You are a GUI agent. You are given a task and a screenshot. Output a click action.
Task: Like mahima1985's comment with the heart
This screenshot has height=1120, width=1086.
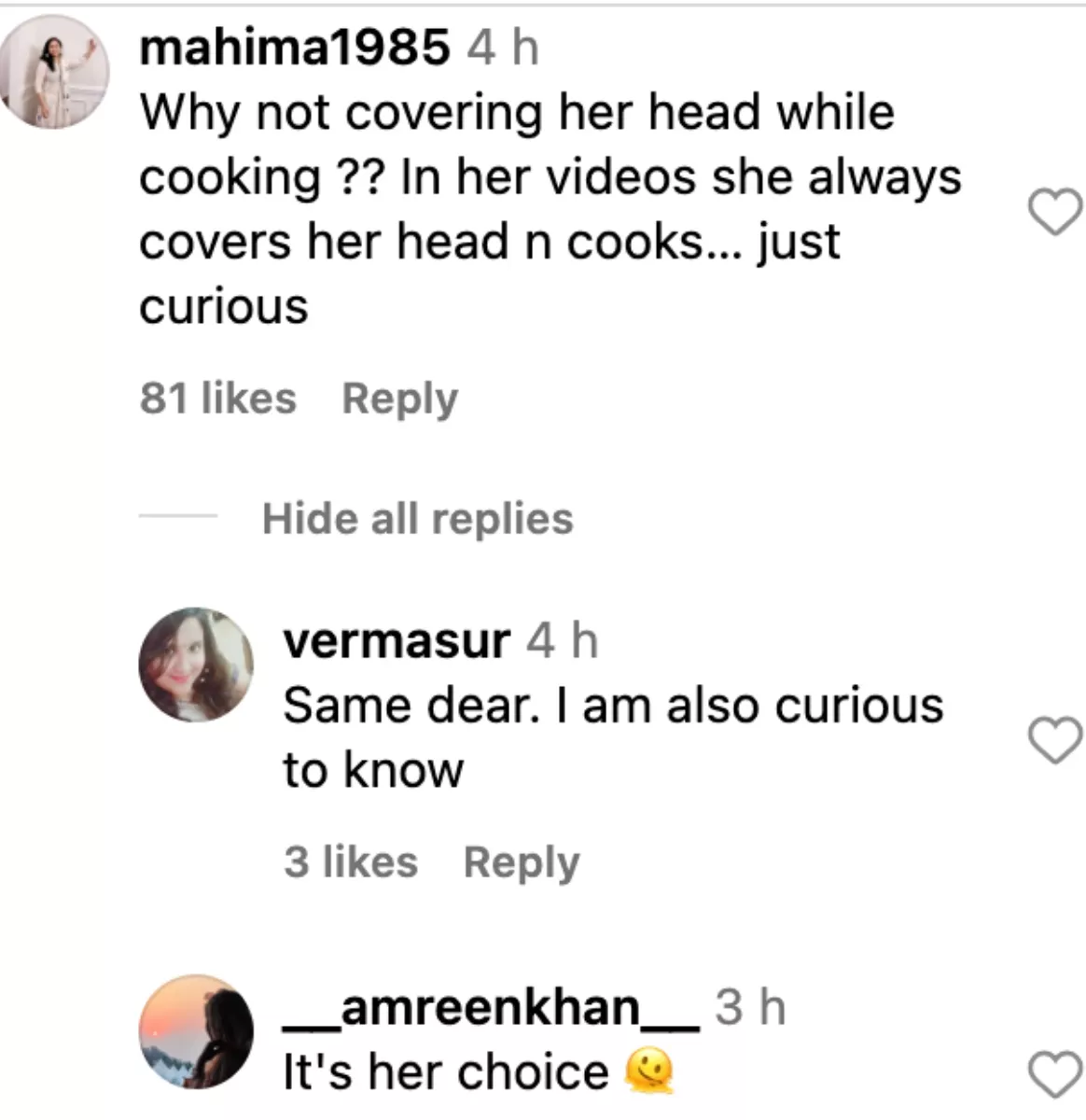coord(1055,212)
